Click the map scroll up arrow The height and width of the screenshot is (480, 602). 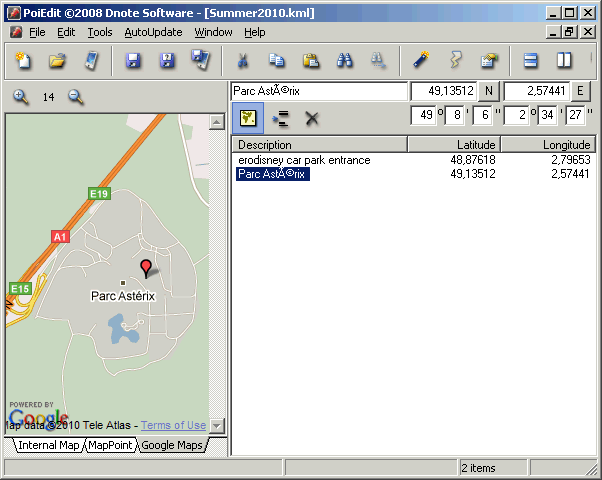coord(217,122)
